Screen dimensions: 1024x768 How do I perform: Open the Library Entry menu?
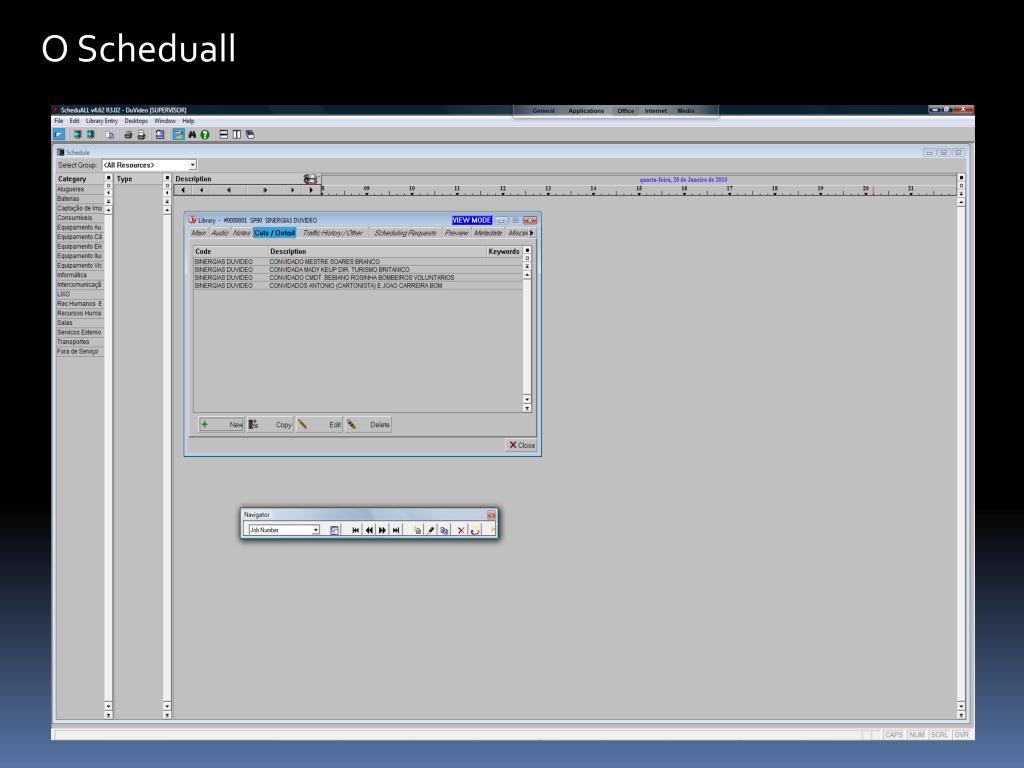tap(102, 121)
